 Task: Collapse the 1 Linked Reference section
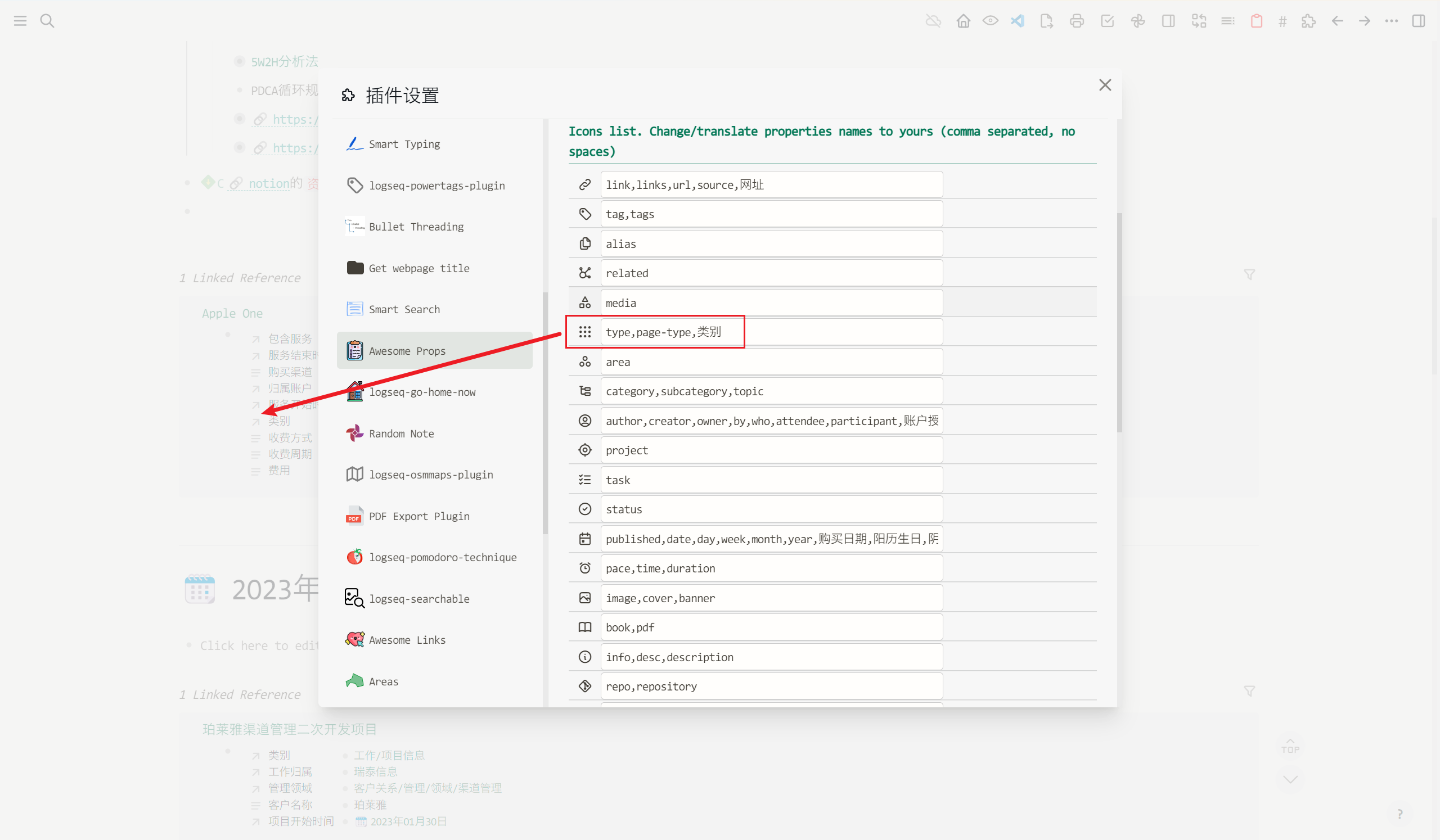click(x=240, y=278)
